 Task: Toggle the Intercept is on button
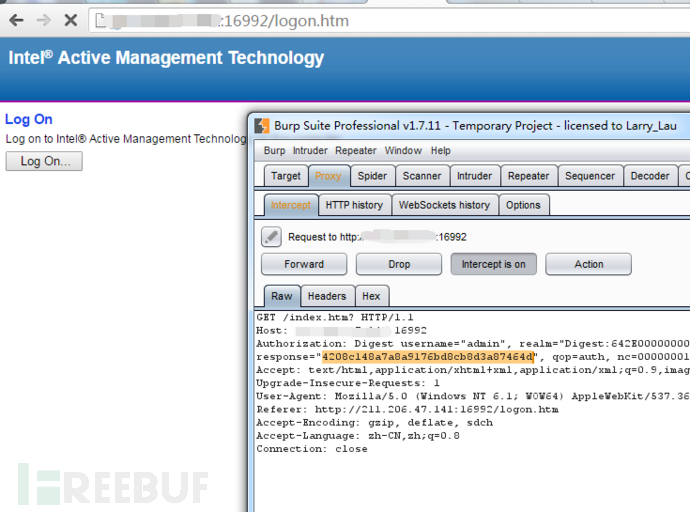pyautogui.click(x=494, y=264)
